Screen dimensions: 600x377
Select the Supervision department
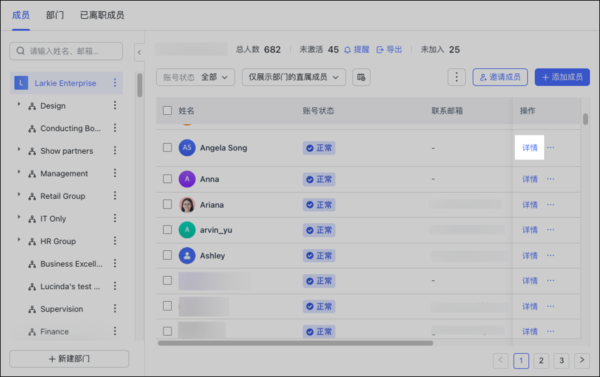61,309
